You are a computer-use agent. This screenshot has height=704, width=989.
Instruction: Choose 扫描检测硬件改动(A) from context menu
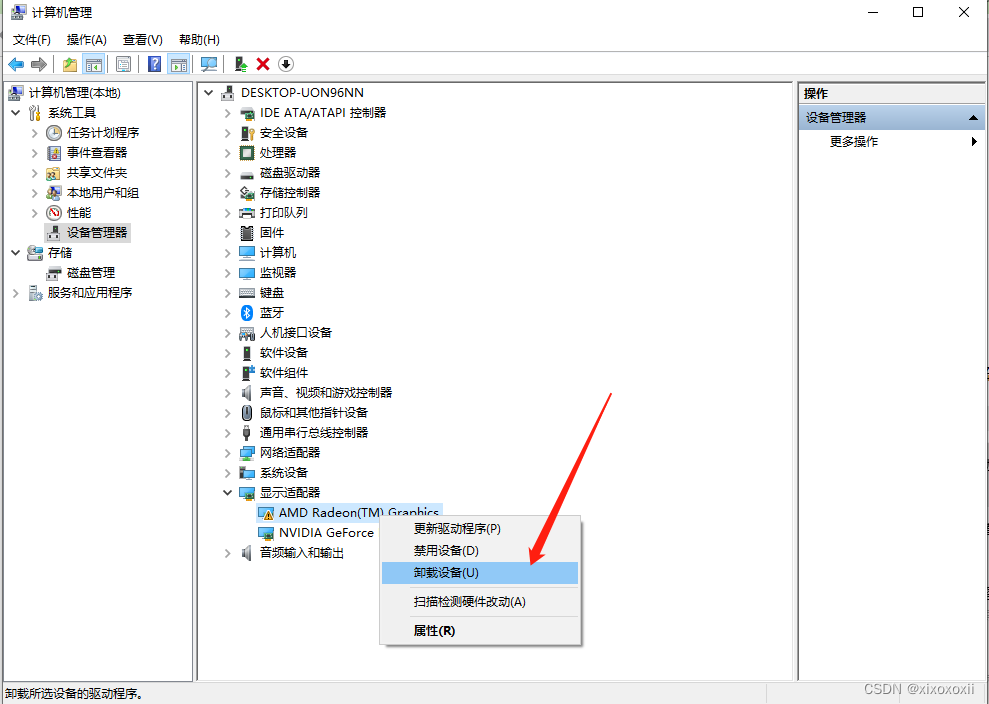[479, 602]
